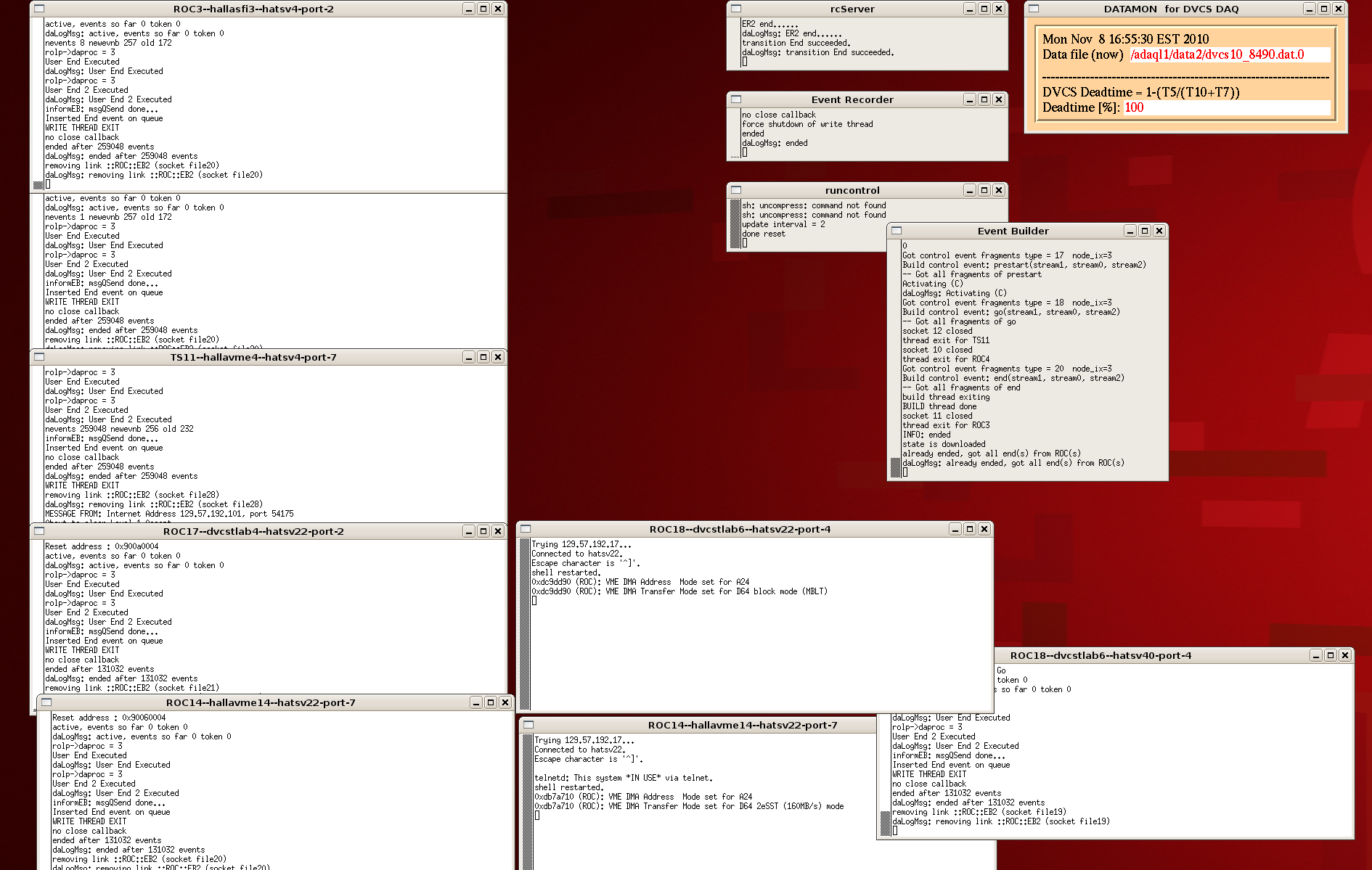Open window menu of ROC14 telnet window
Viewport: 1372px width, 870px height.
click(x=528, y=725)
